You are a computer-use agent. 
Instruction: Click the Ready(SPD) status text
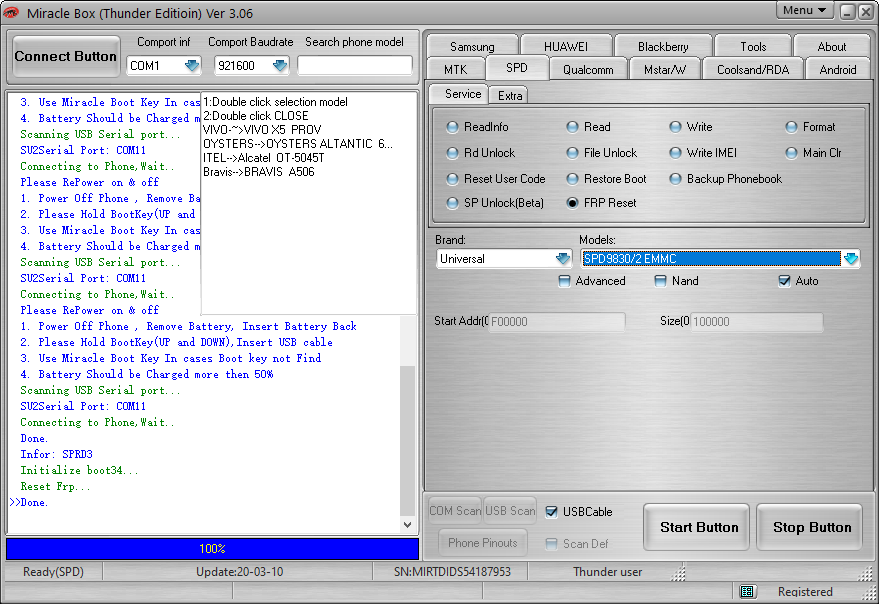coord(53,572)
